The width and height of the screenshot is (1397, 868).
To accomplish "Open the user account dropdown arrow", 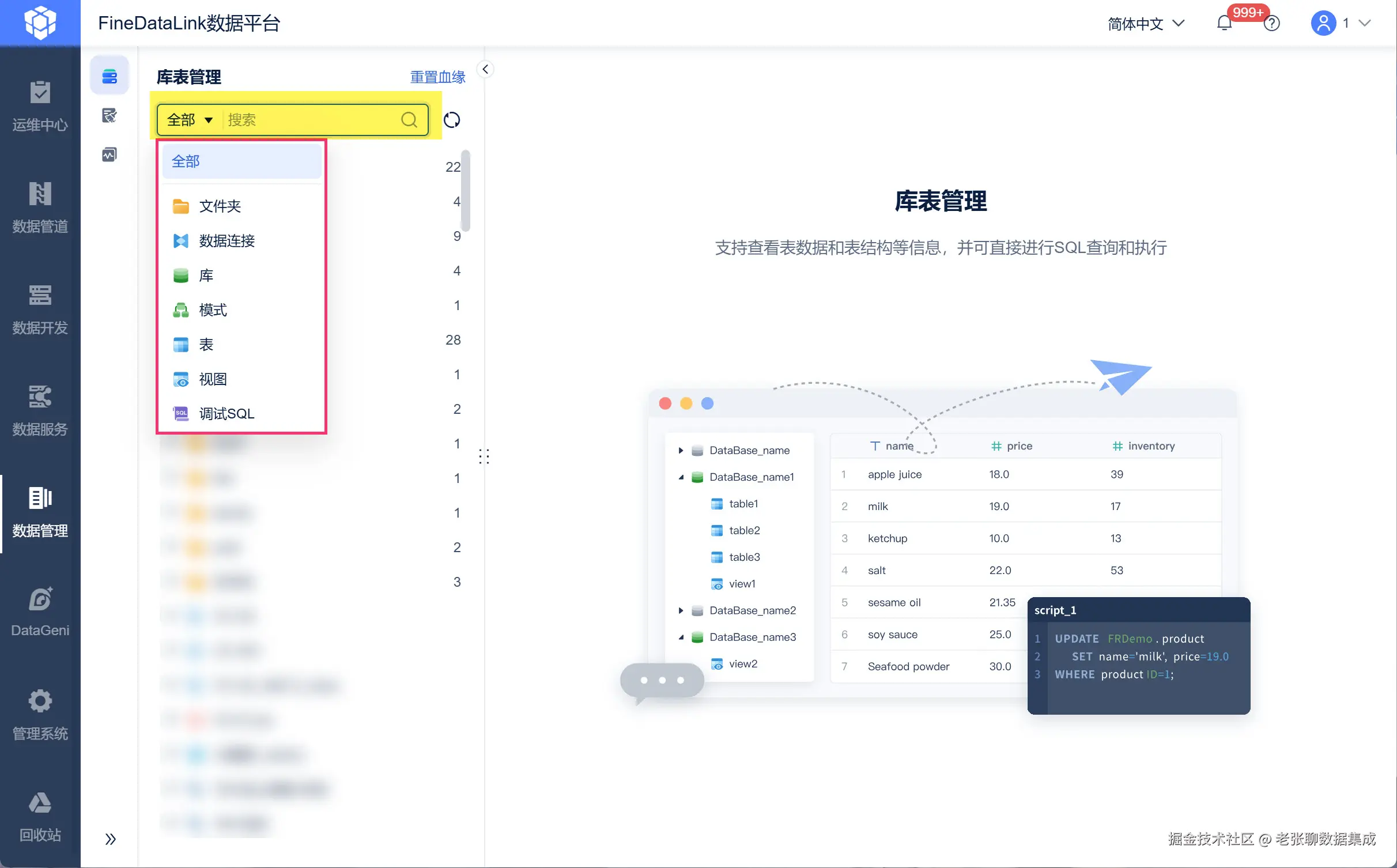I will pos(1365,23).
